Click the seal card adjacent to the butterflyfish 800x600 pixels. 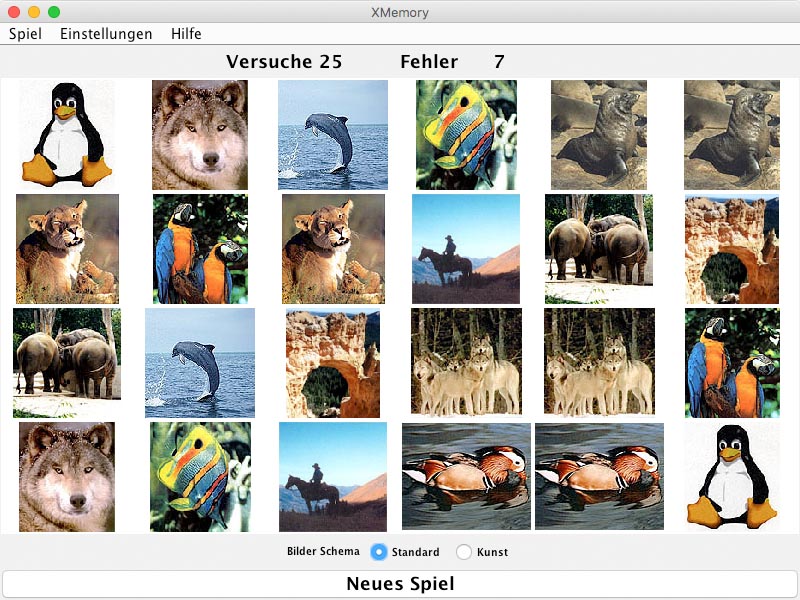point(599,135)
